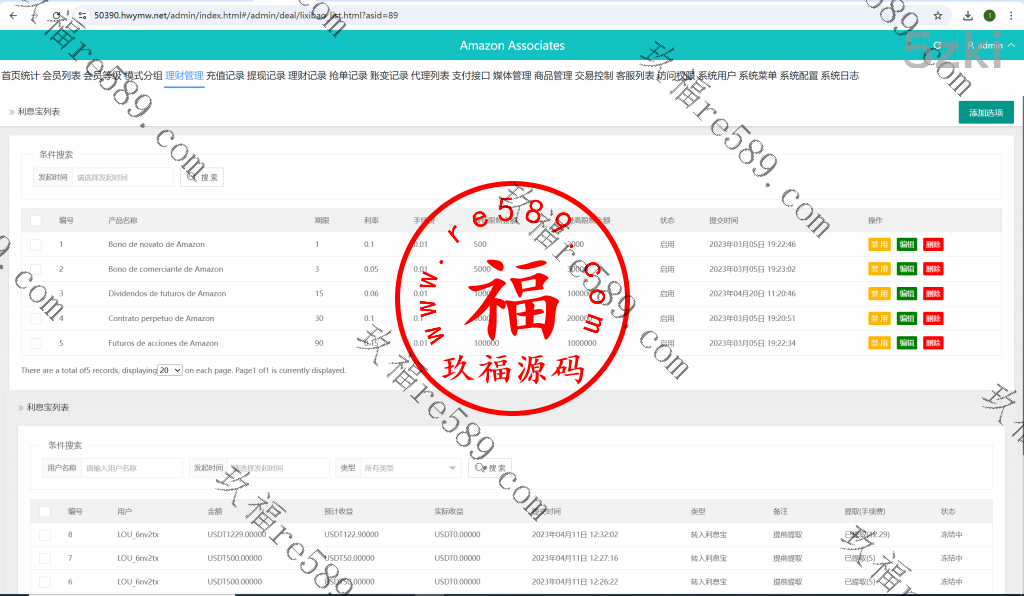Click the green profile avatar in the browser toolbar
1024x596 pixels.
(x=990, y=15)
